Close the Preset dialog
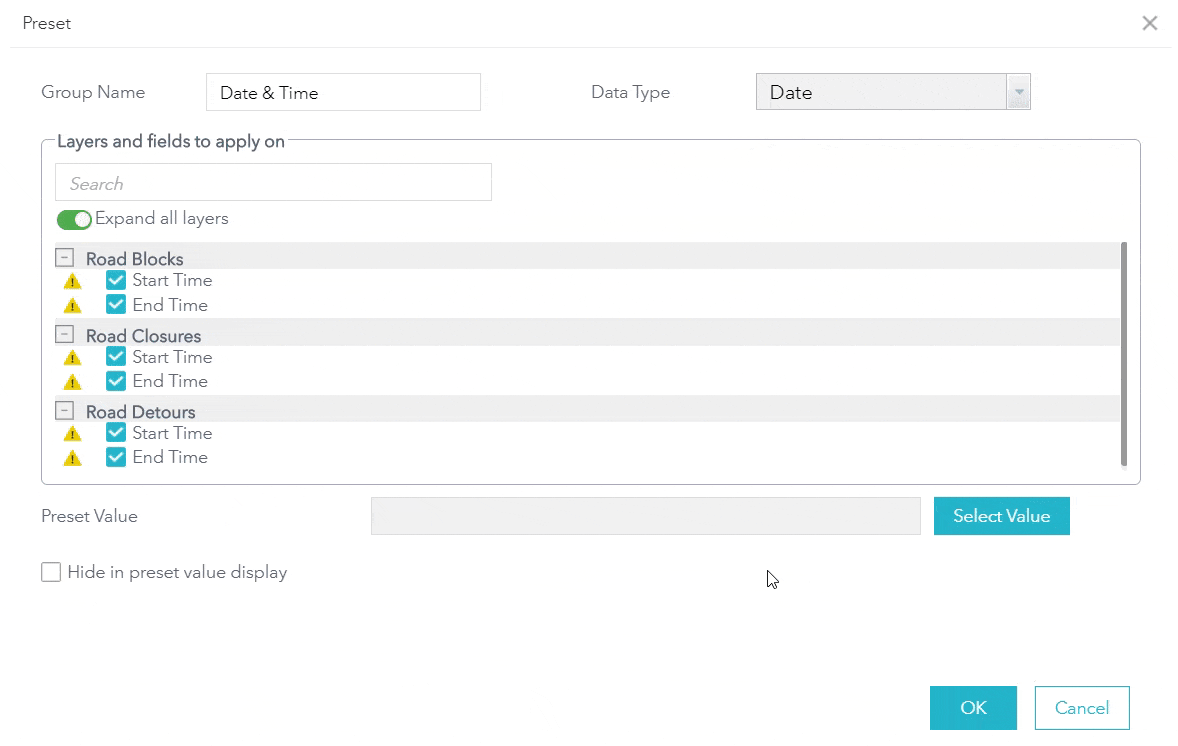This screenshot has width=1178, height=746. tap(1149, 23)
